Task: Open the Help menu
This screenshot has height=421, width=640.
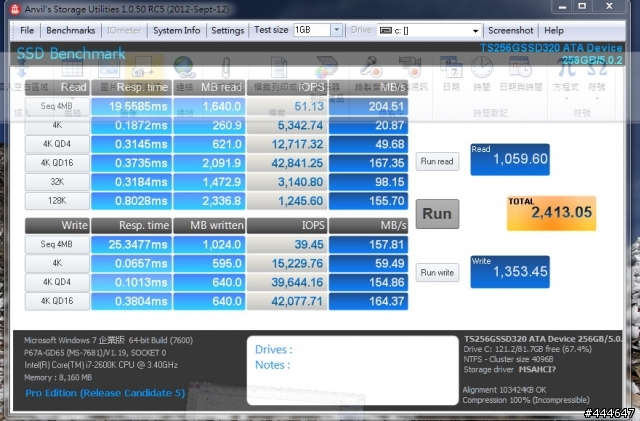Action: [553, 30]
